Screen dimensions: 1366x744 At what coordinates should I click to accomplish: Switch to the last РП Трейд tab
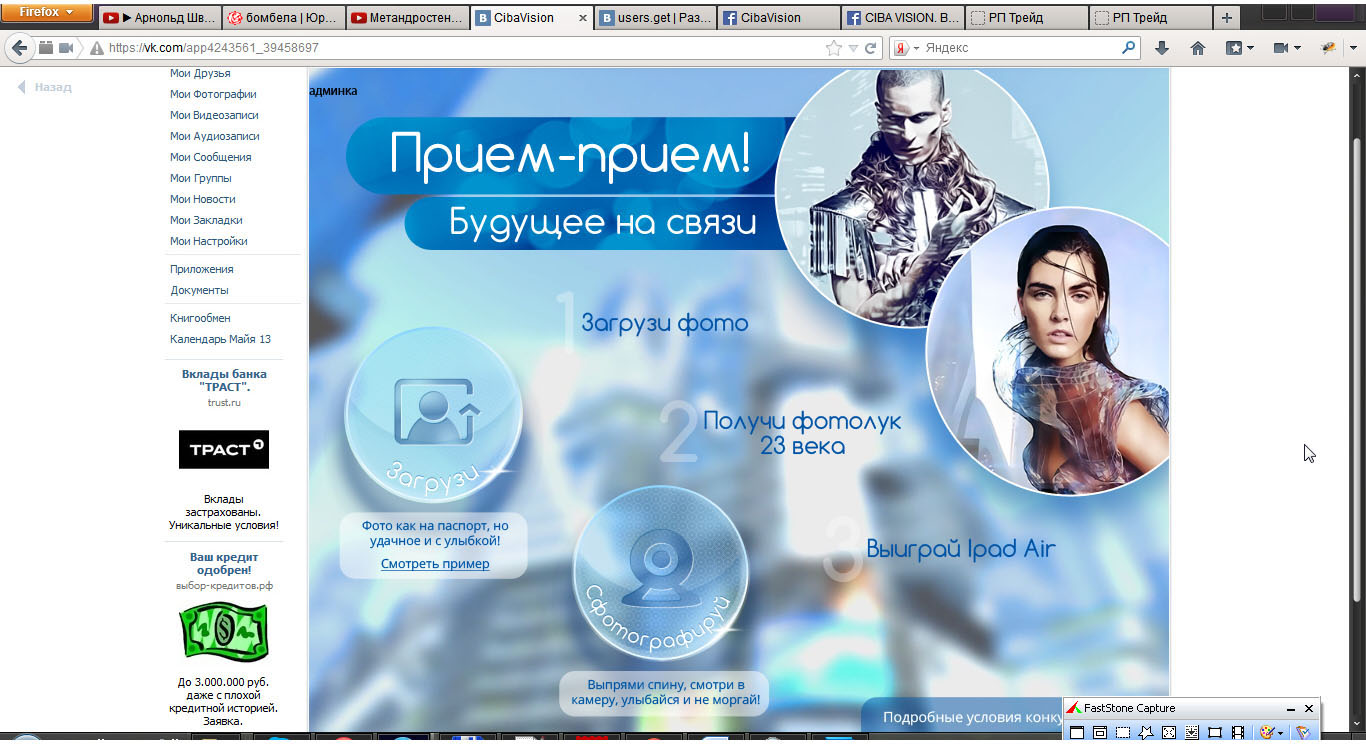coord(1151,18)
